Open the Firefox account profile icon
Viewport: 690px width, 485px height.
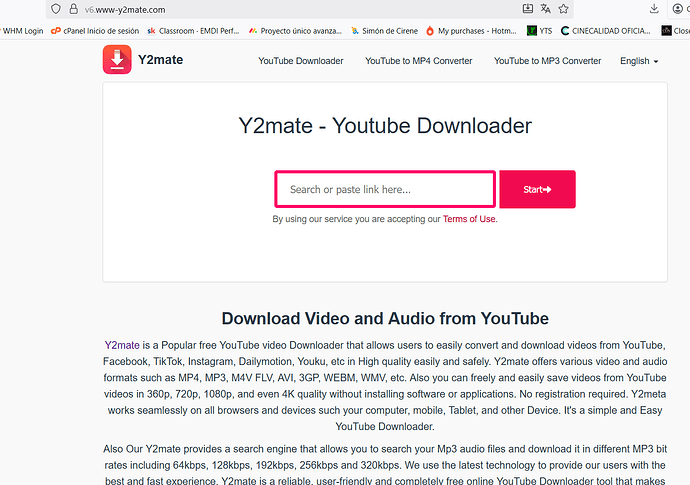pos(680,9)
